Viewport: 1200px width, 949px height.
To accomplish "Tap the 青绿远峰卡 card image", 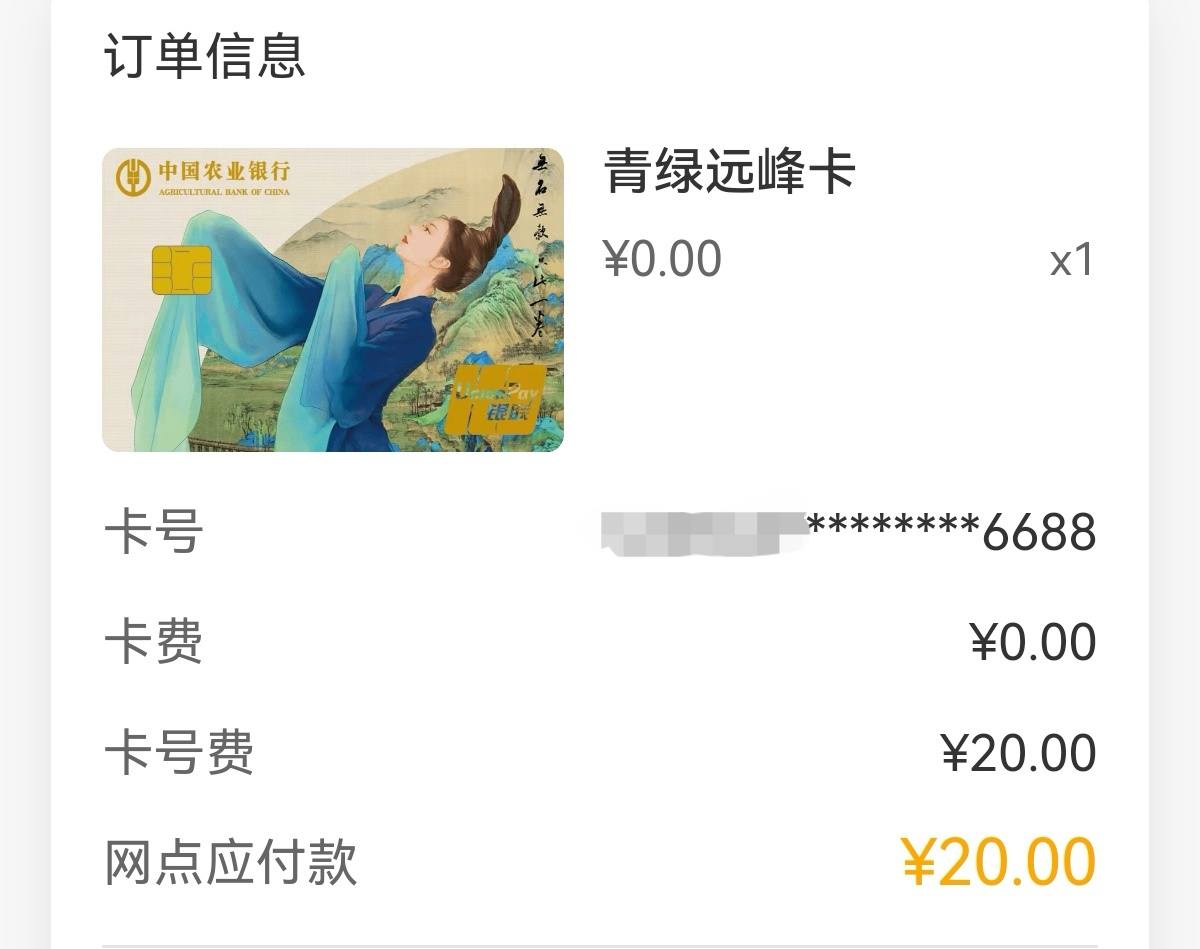I will [x=333, y=300].
